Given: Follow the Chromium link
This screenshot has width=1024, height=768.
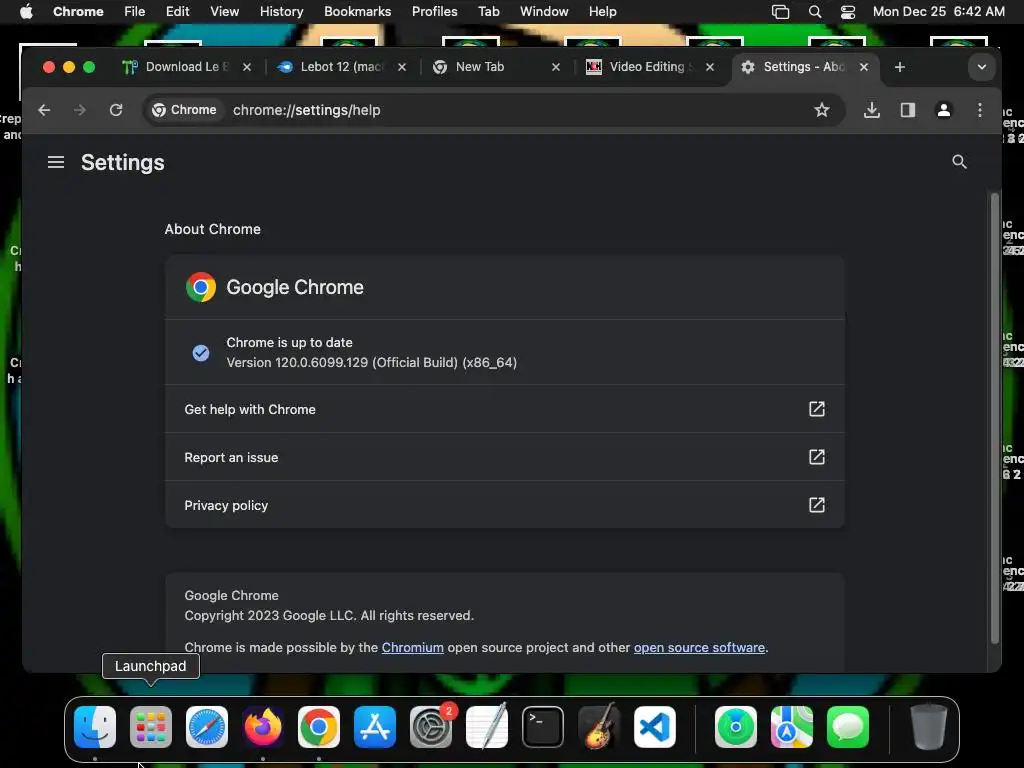Looking at the screenshot, I should pos(413,647).
